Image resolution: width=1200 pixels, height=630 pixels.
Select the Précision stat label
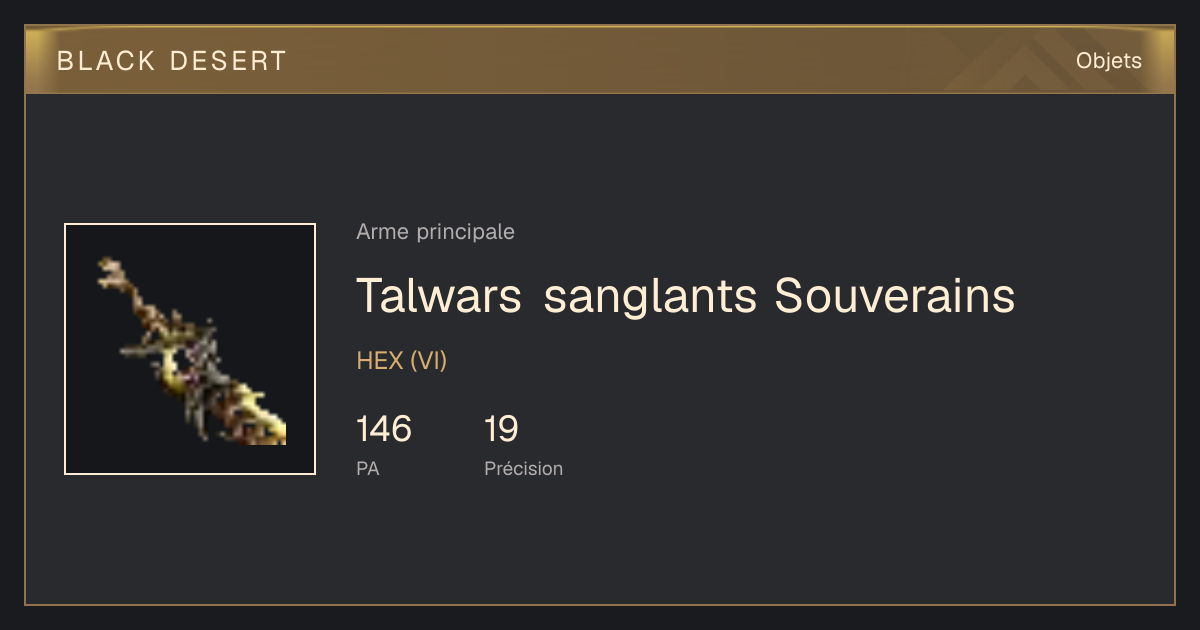pyautogui.click(x=523, y=468)
